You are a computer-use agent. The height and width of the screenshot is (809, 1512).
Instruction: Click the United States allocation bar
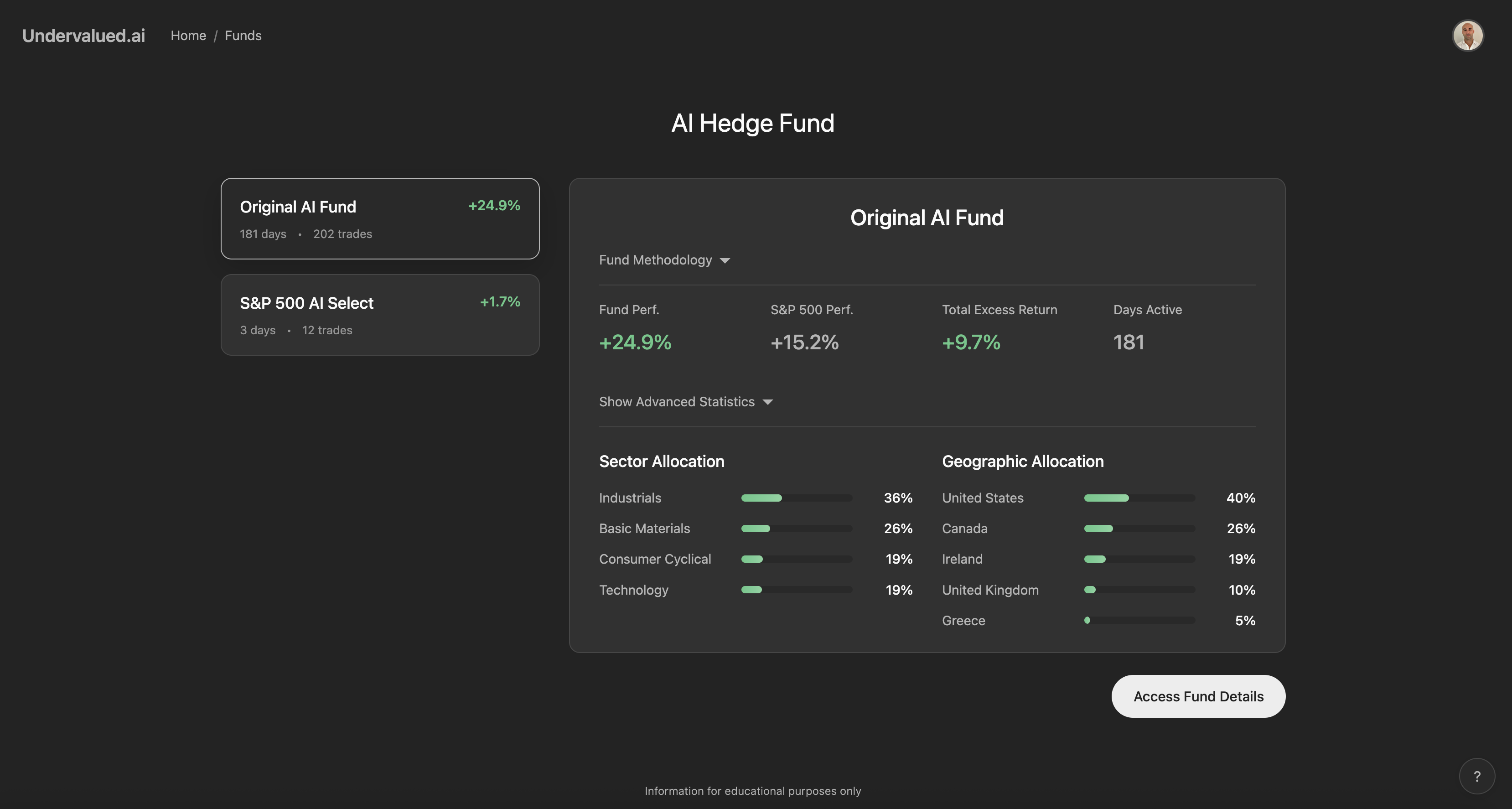coord(1139,498)
